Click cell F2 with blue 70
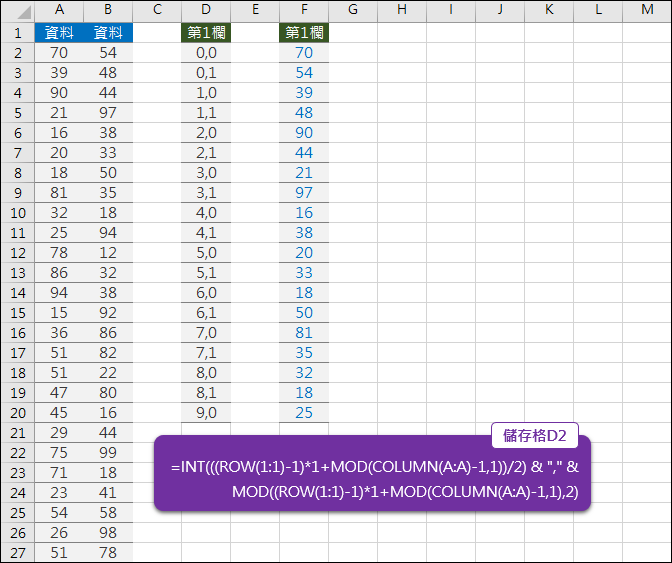Image resolution: width=672 pixels, height=563 pixels. (304, 53)
